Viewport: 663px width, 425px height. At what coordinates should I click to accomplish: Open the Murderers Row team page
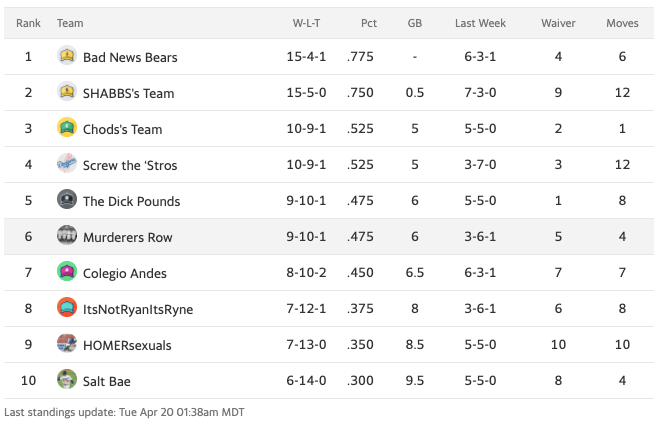click(x=127, y=237)
